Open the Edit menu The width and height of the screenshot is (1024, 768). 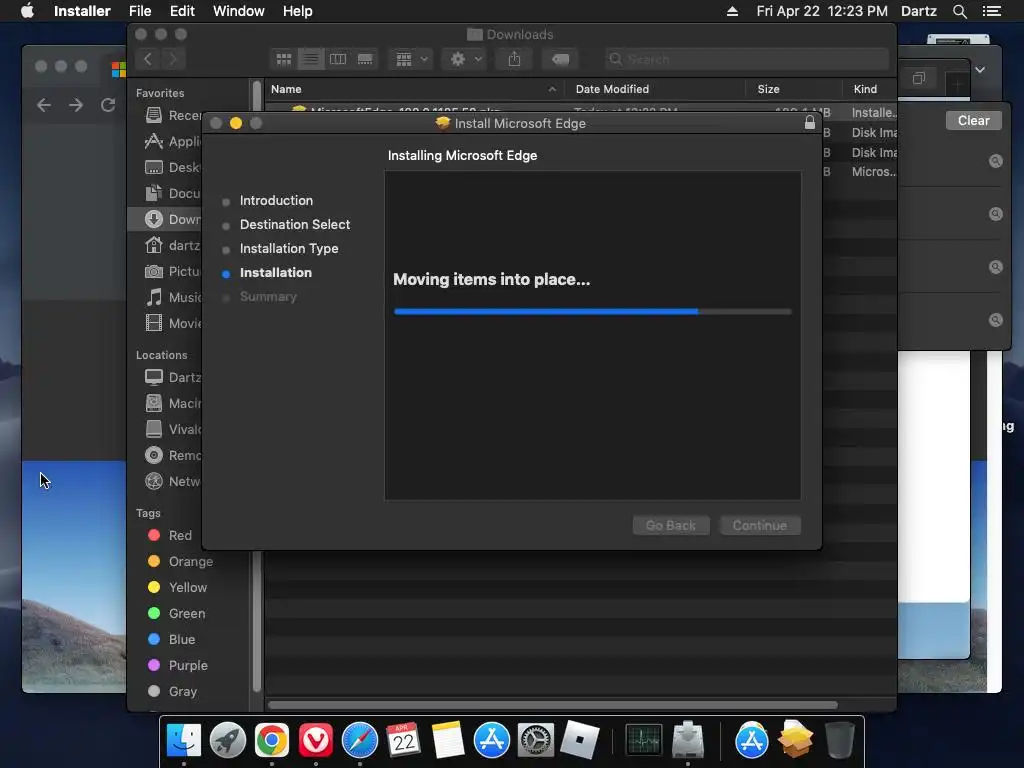tap(182, 11)
